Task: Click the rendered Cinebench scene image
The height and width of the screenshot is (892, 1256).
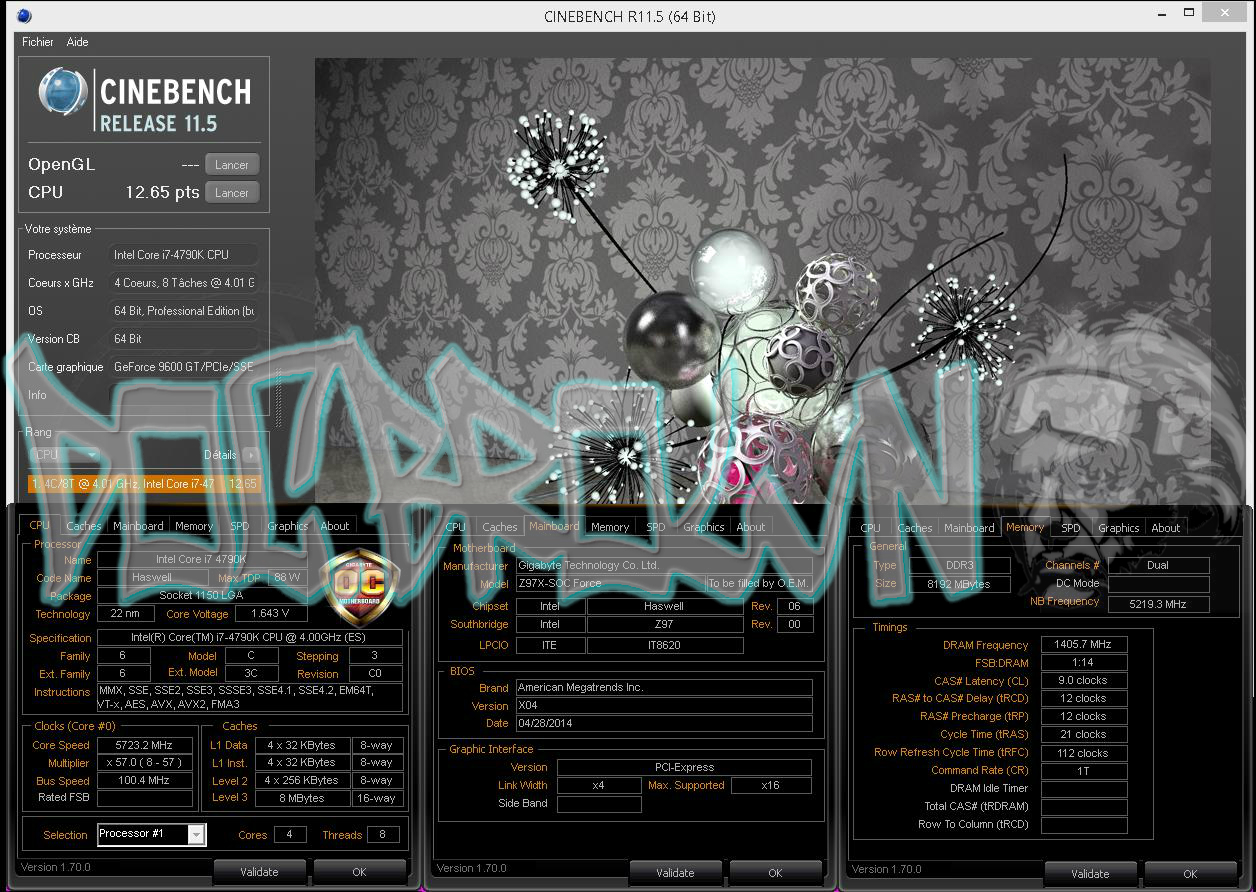Action: (762, 280)
